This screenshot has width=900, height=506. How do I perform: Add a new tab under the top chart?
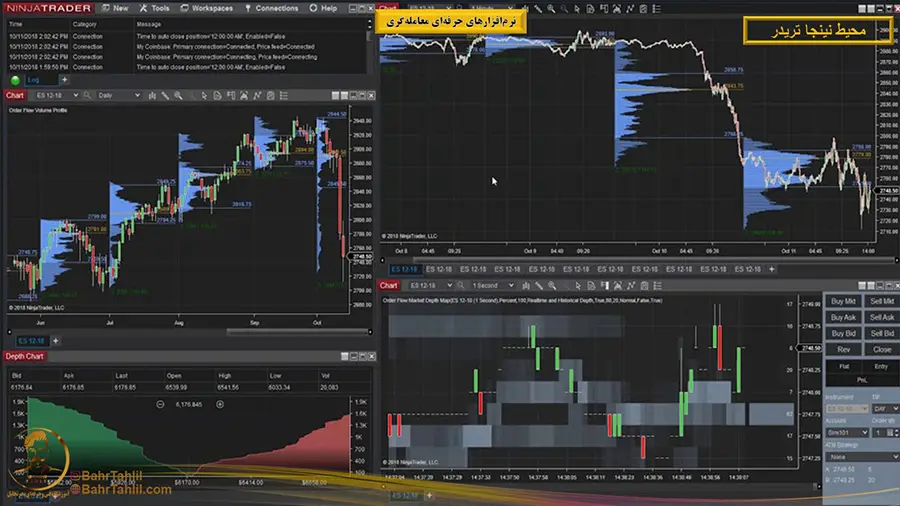coord(771,269)
